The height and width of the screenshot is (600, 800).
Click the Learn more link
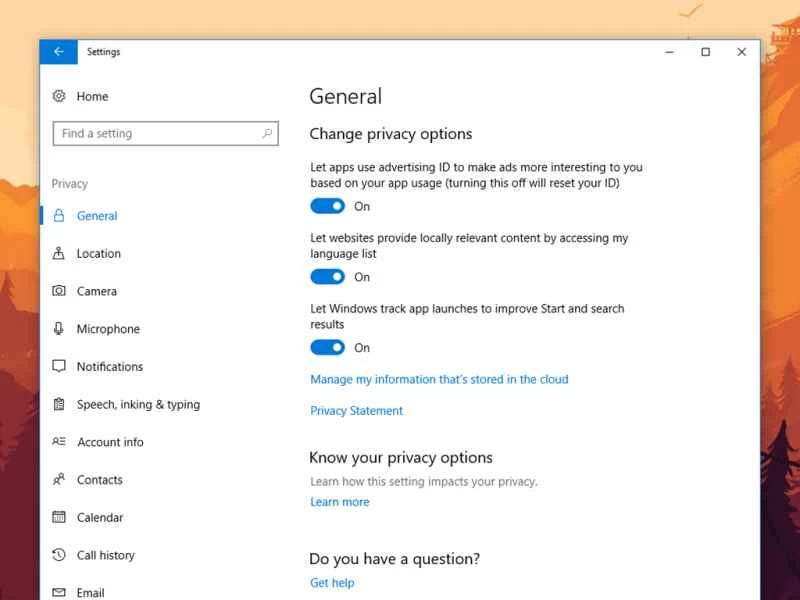[340, 501]
